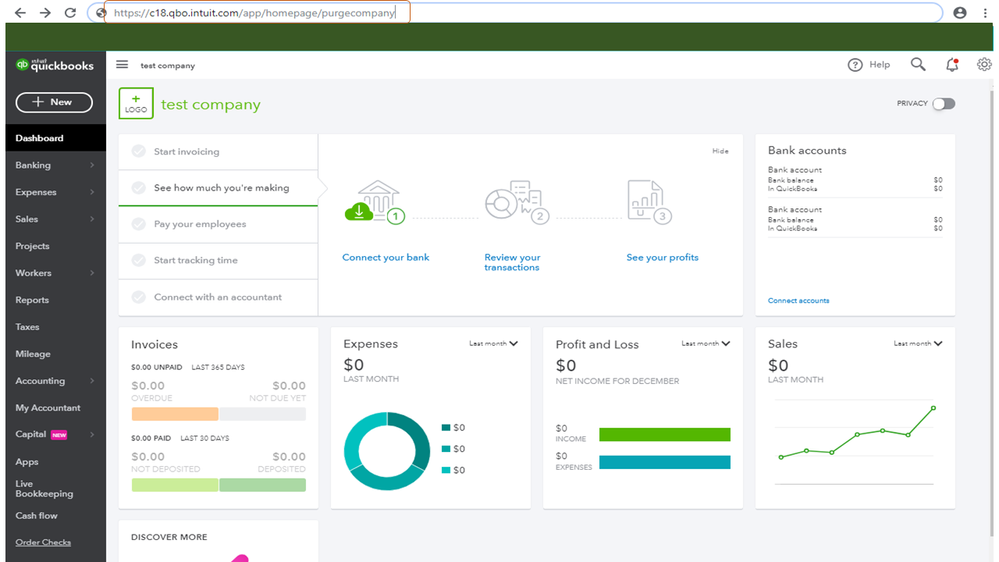Open Profit and Loss period dropdown
The width and height of the screenshot is (999, 562).
pos(706,344)
